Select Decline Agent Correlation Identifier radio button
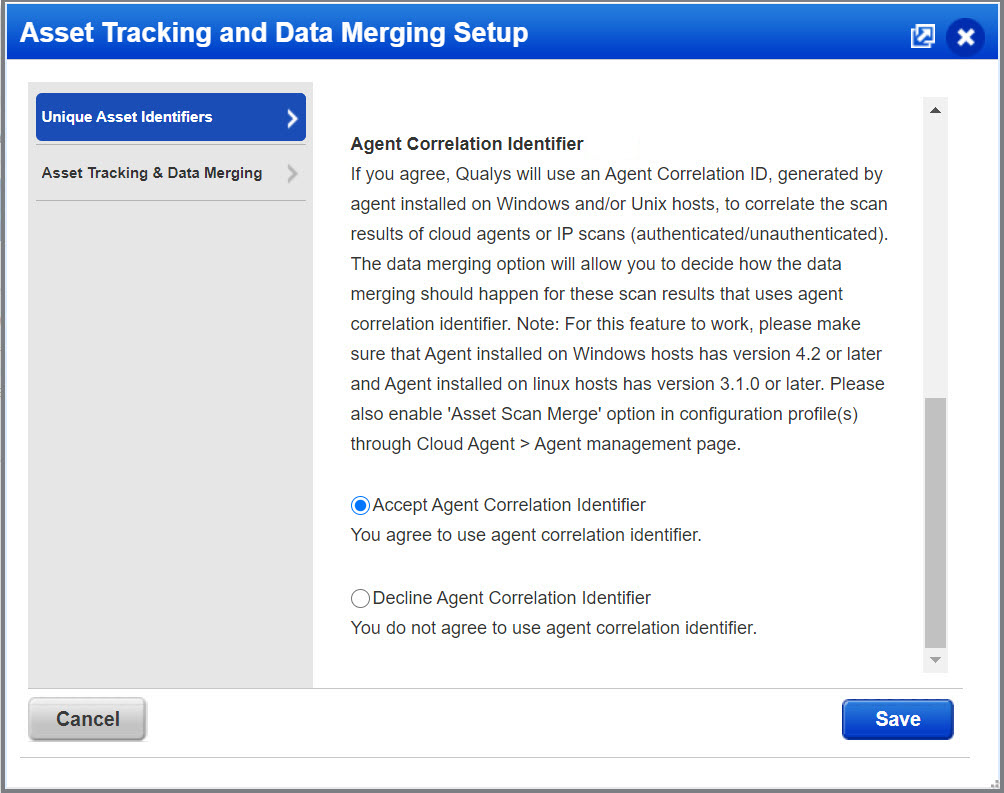 361,599
